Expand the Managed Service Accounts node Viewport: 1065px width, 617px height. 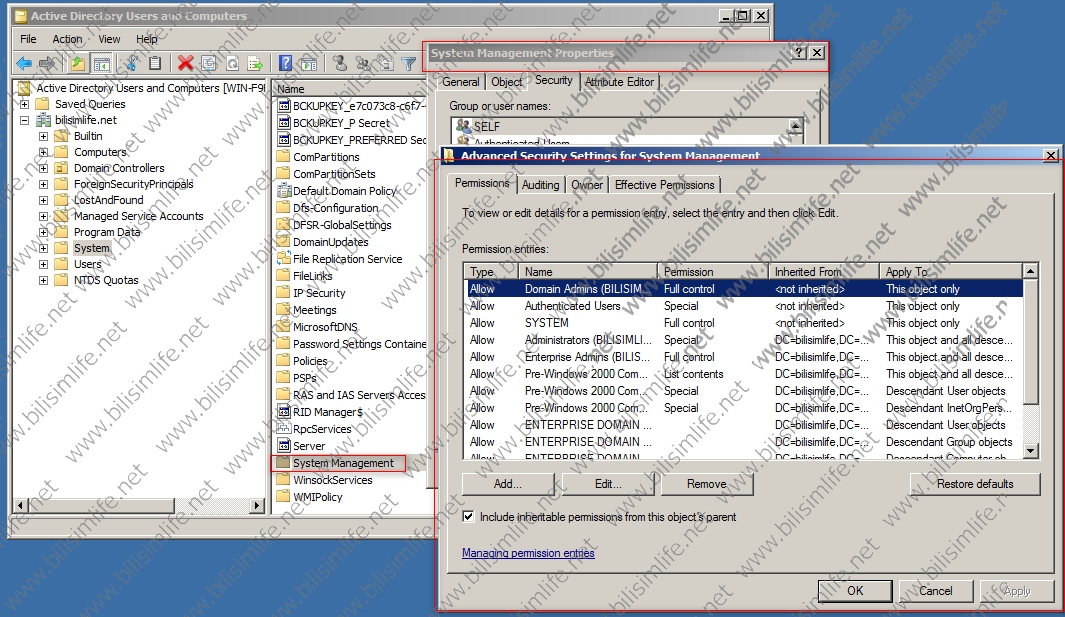(43, 216)
